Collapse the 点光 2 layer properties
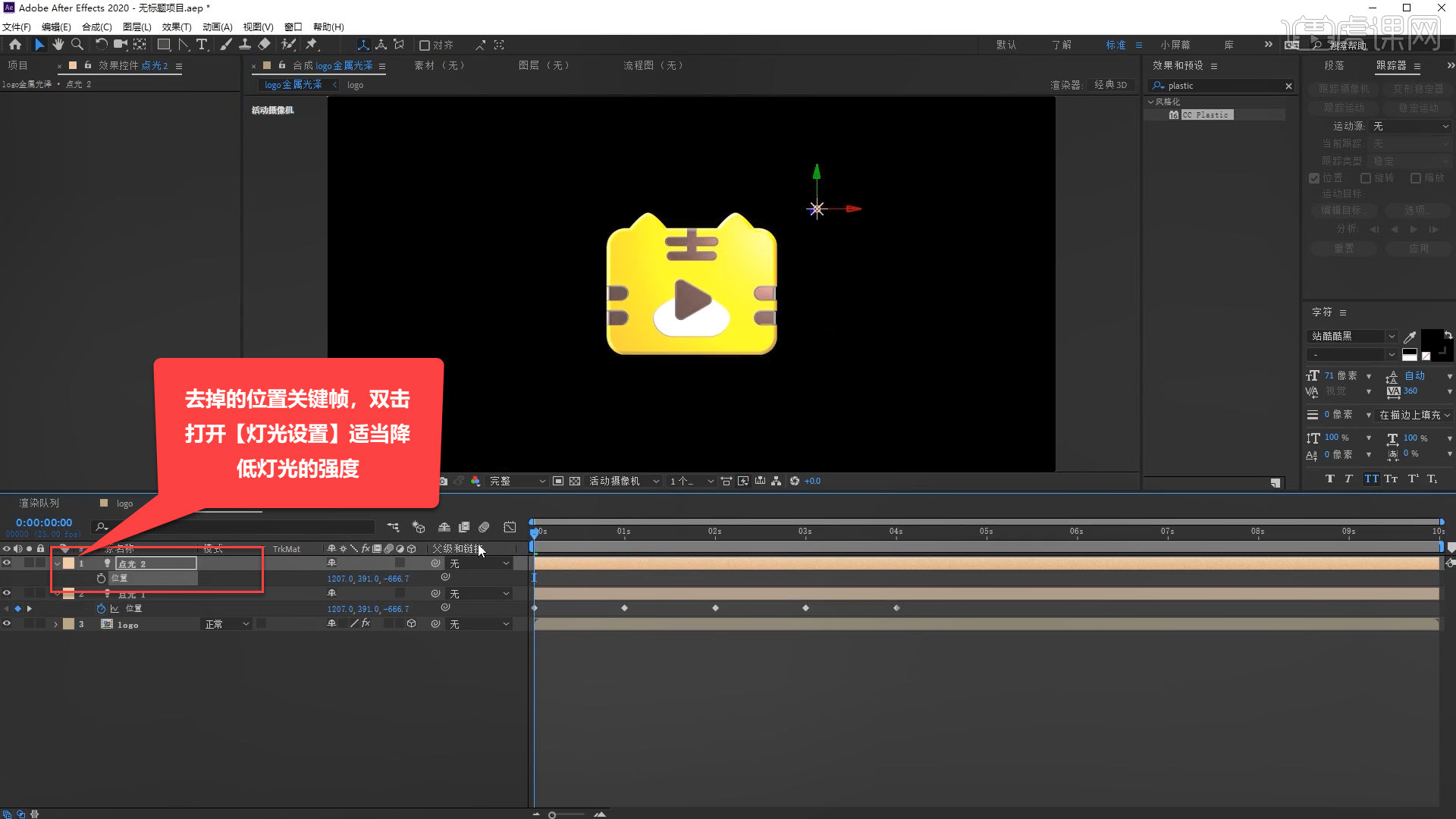Screen dimensions: 1456x819 57,563
